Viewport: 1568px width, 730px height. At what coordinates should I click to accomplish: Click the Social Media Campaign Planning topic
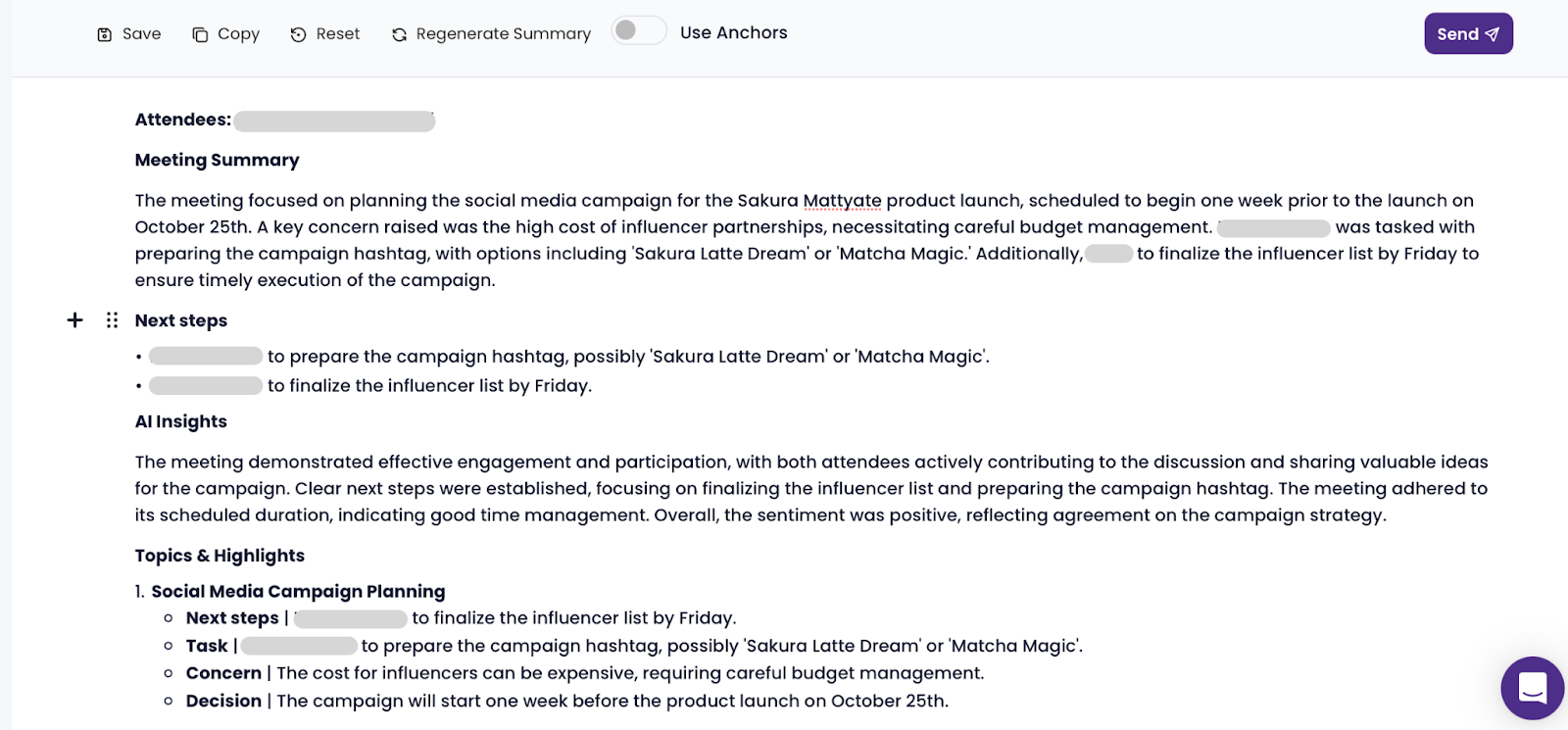tap(298, 591)
